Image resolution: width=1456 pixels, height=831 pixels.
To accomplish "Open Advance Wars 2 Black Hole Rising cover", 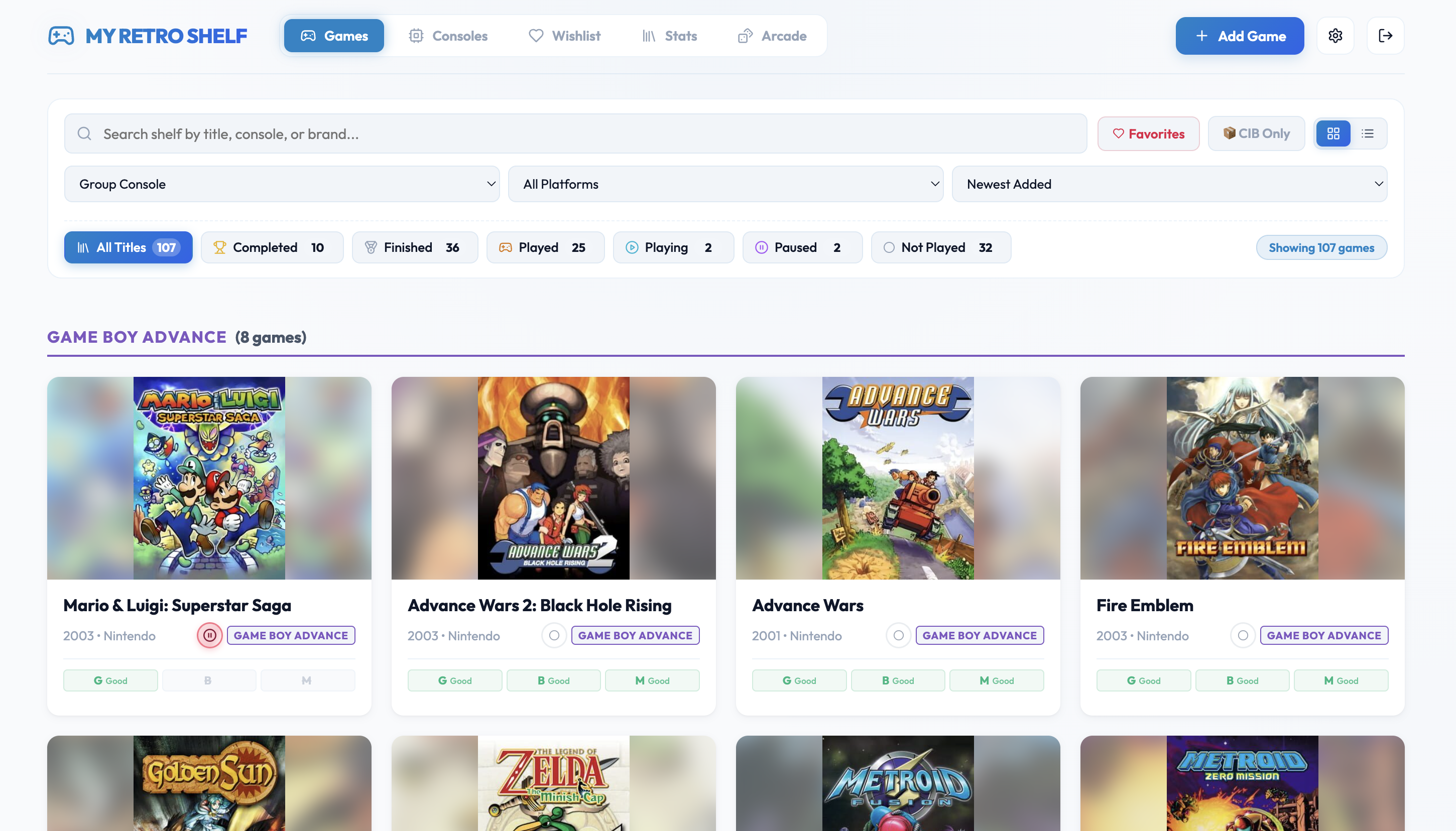I will pos(553,478).
